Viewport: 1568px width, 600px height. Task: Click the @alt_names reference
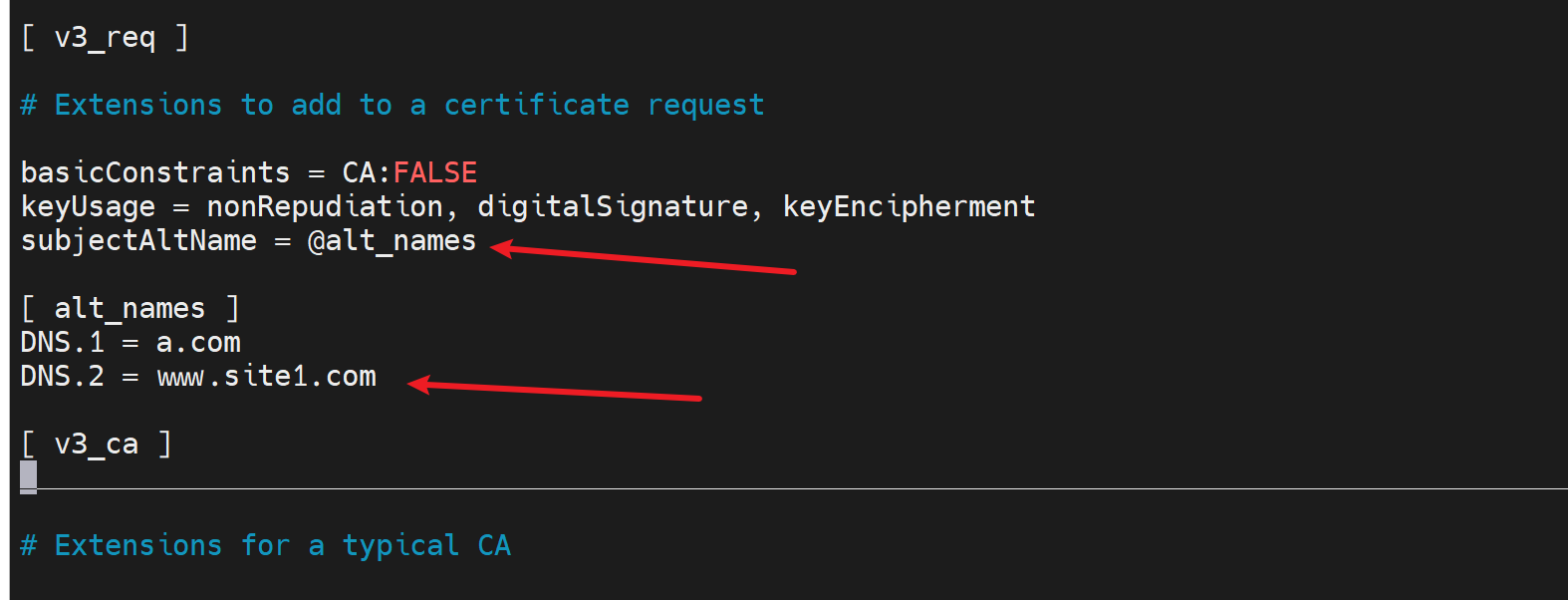392,240
